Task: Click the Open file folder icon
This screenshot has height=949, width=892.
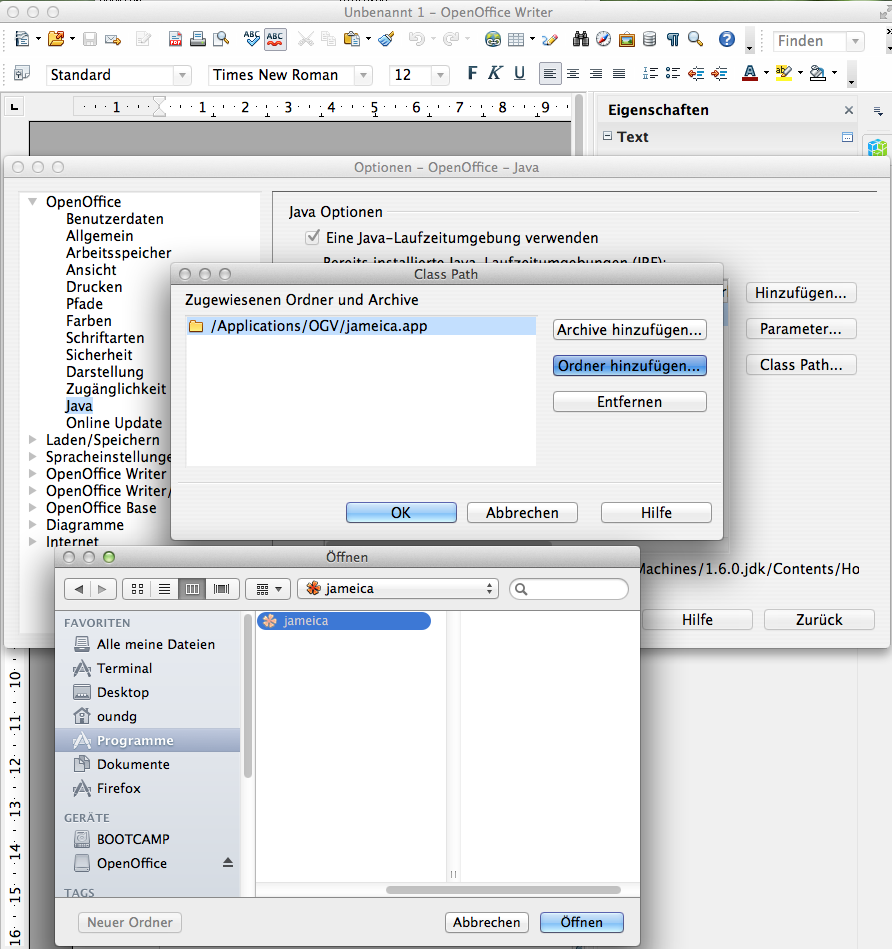Action: [56, 39]
